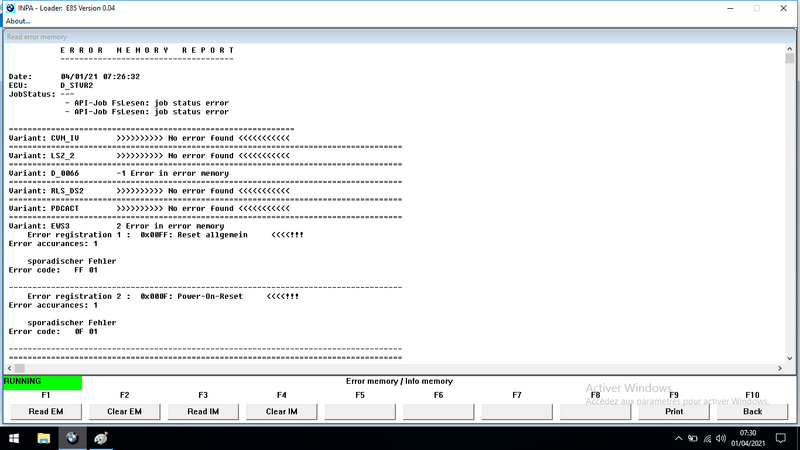
Task: Click the ECU value 'D_STVR2'
Action: [77, 85]
